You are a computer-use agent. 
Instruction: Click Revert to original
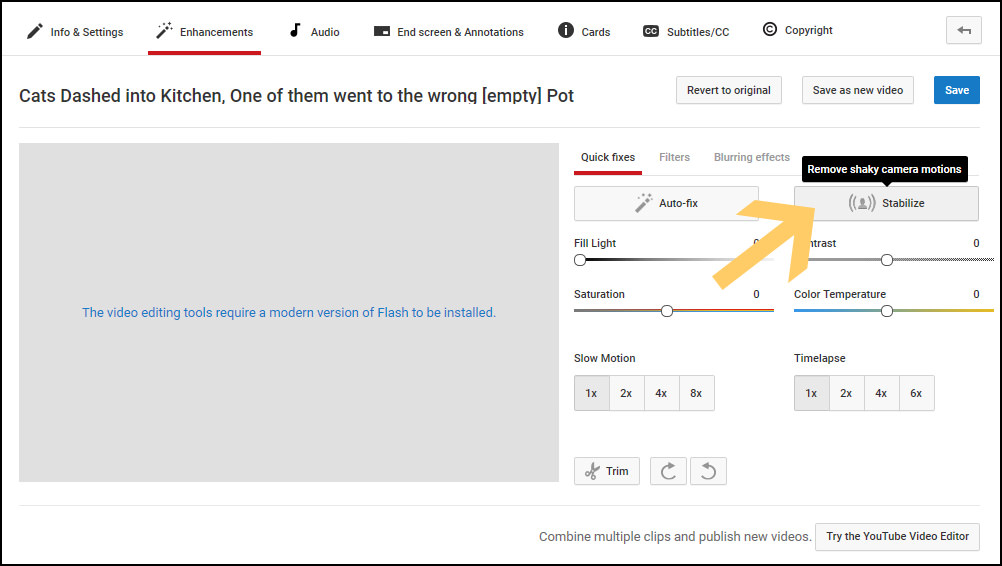pos(728,90)
